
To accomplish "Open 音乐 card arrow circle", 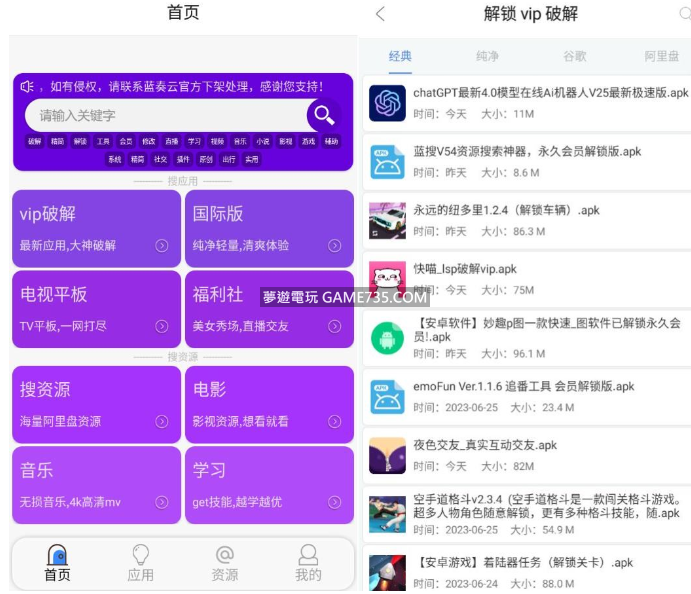I will [x=162, y=502].
